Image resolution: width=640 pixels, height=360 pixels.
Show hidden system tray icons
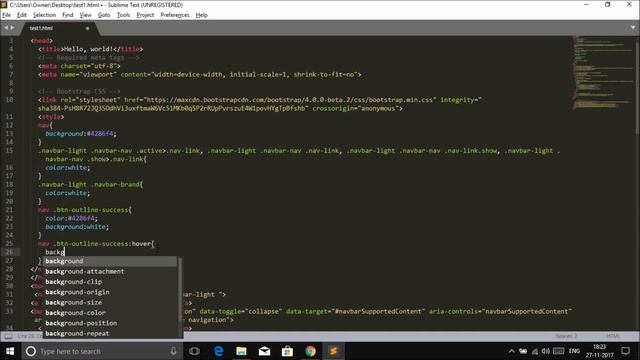tap(511, 351)
